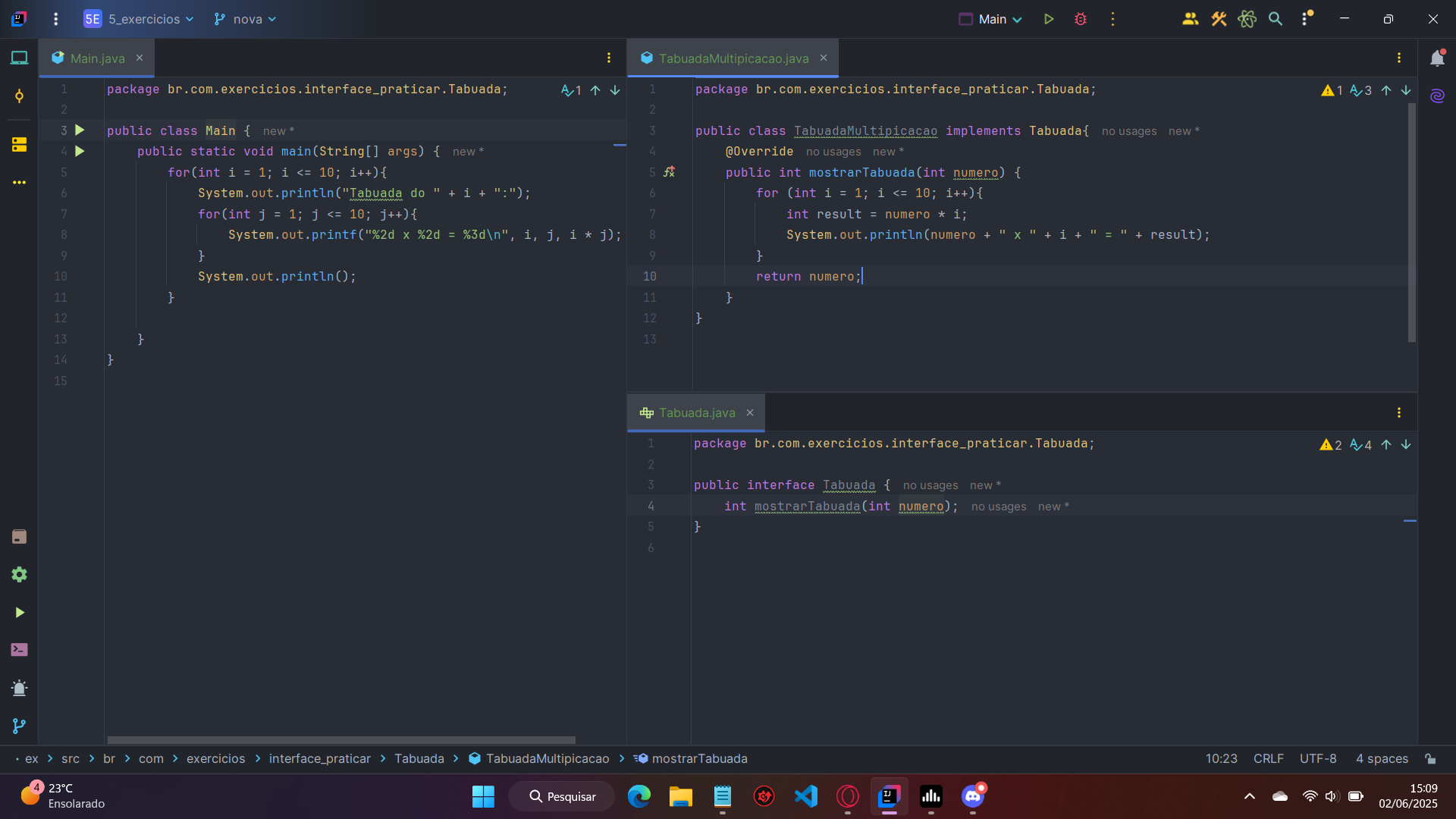Image resolution: width=1456 pixels, height=819 pixels.
Task: Open the Run tool window in sidebar
Action: 19,613
